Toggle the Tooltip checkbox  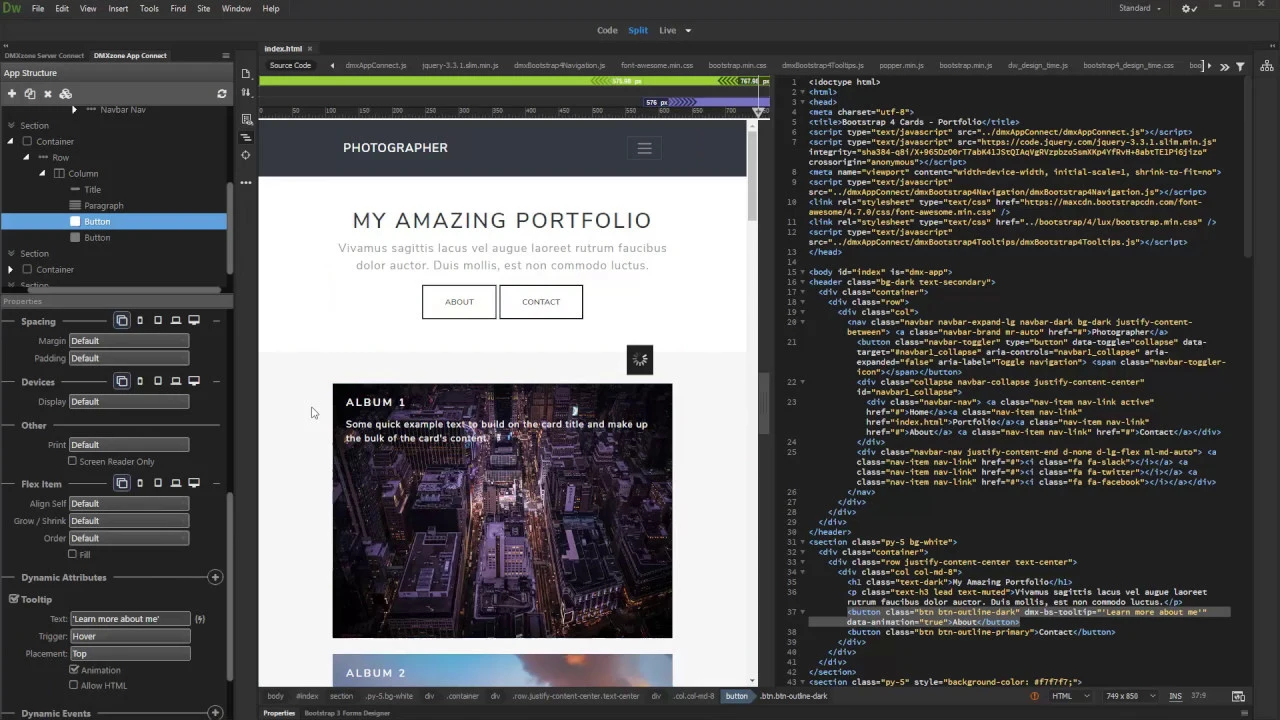coord(14,599)
